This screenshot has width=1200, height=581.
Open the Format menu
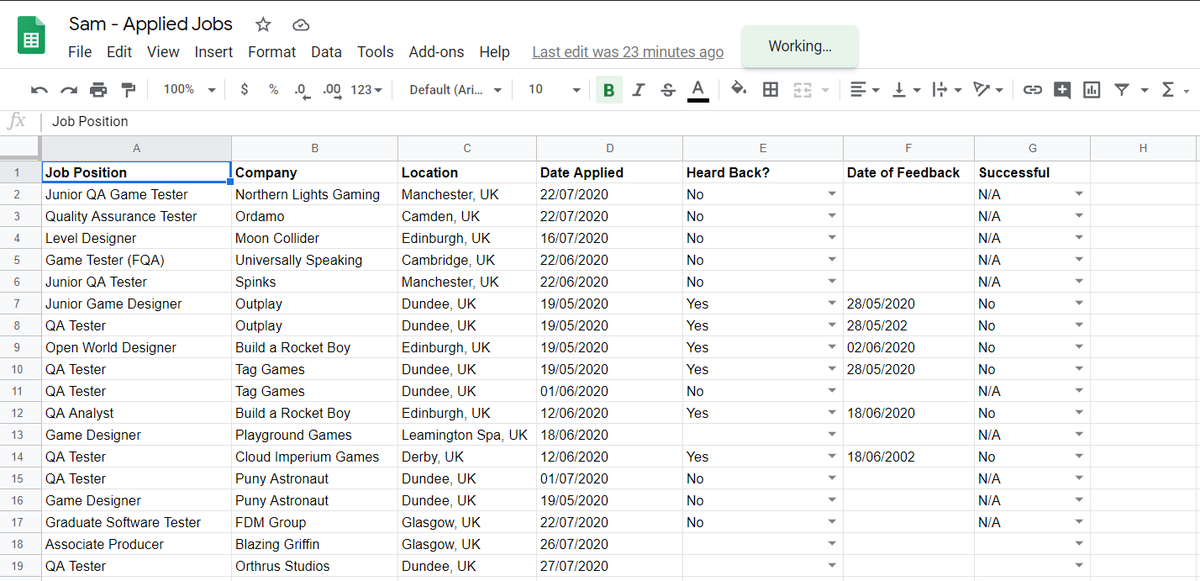pos(272,52)
